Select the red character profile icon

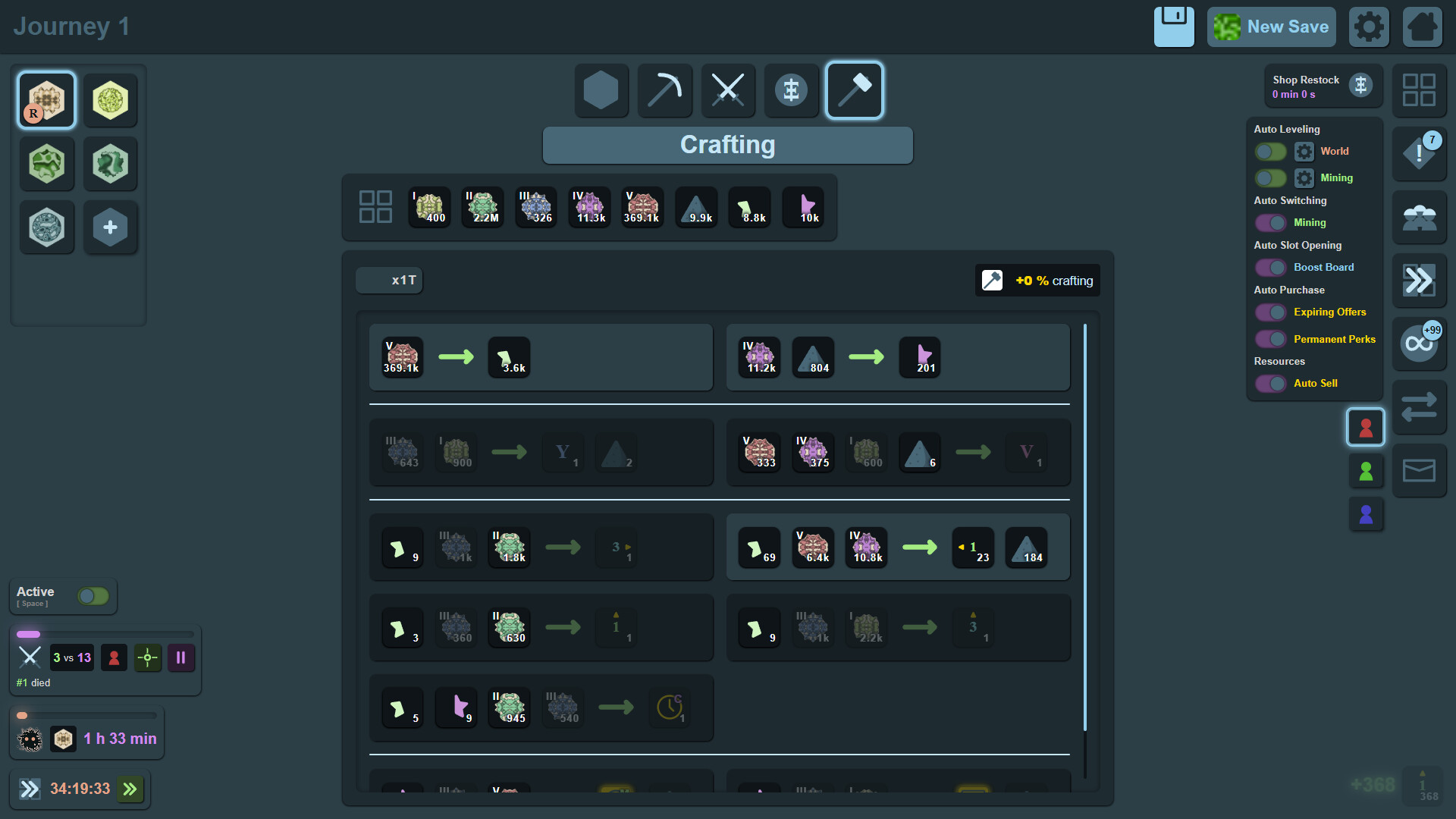pos(1366,428)
